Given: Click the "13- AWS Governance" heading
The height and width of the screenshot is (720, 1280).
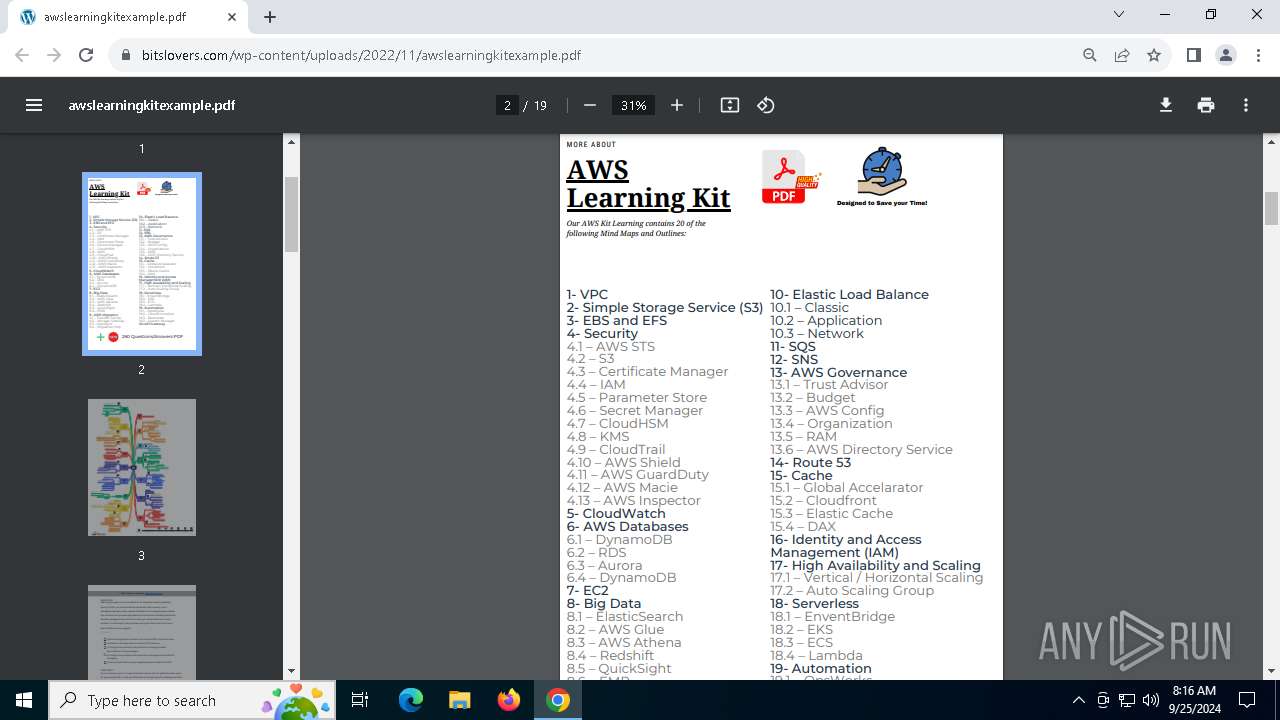Looking at the screenshot, I should (838, 373).
